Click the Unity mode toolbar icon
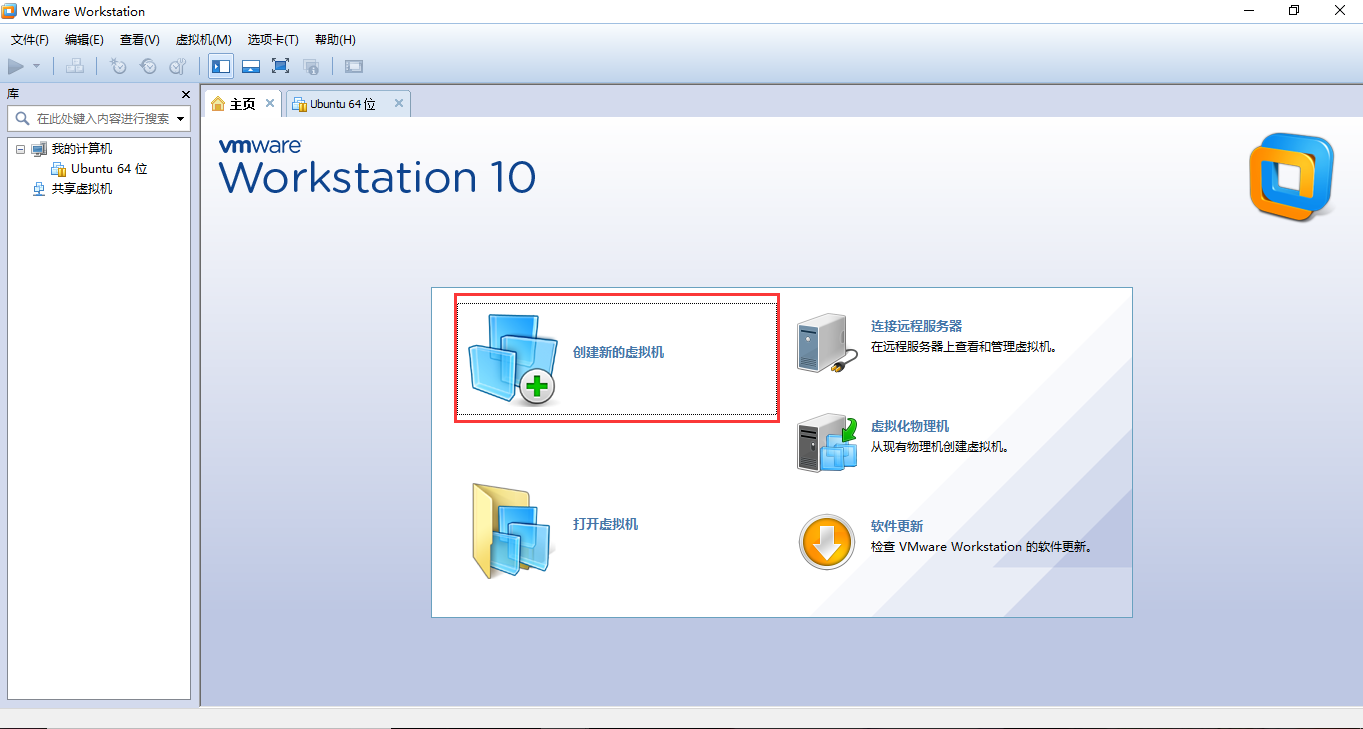Image resolution: width=1363 pixels, height=729 pixels. tap(311, 66)
